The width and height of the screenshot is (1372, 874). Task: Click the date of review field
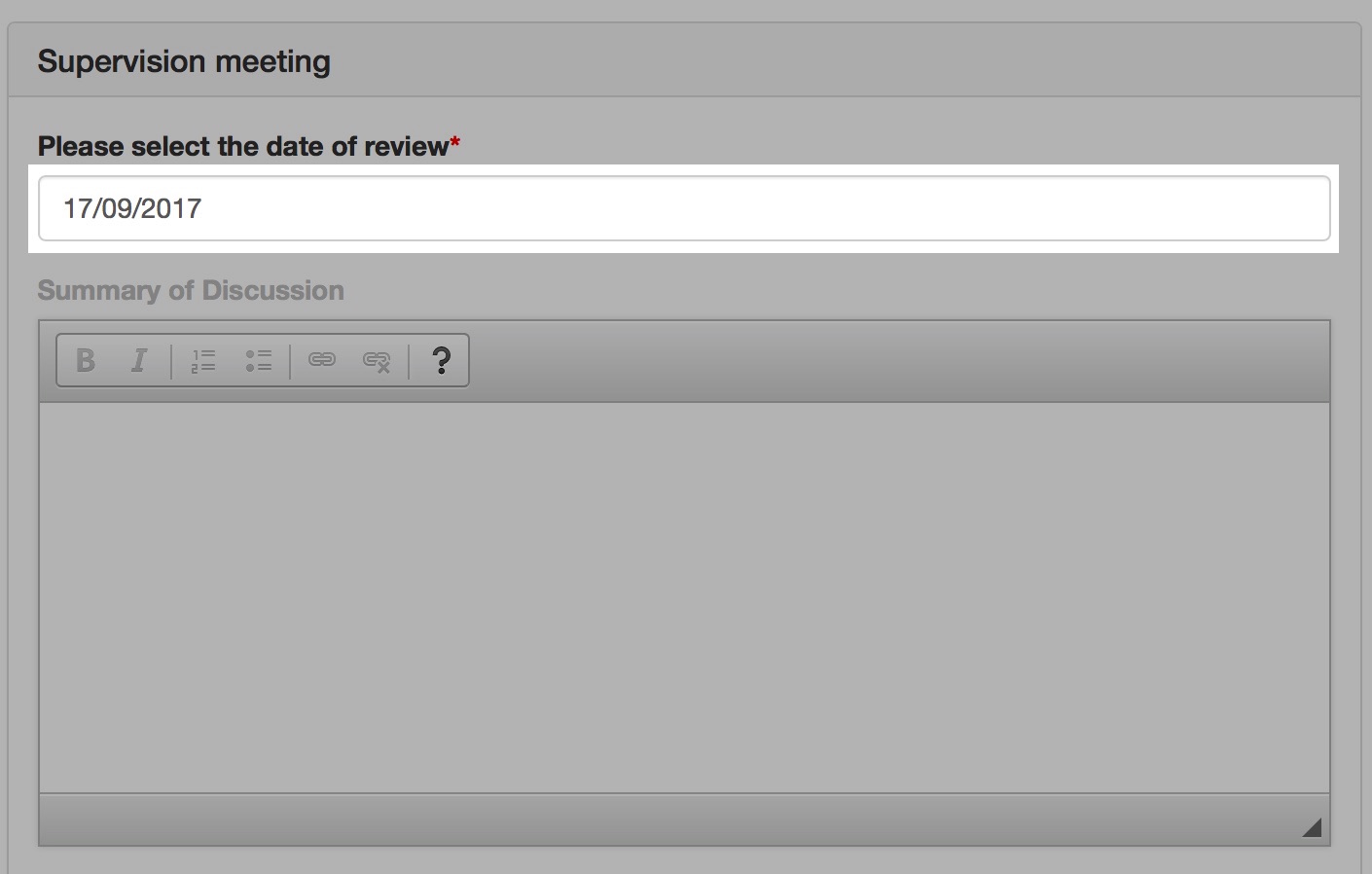tap(684, 208)
